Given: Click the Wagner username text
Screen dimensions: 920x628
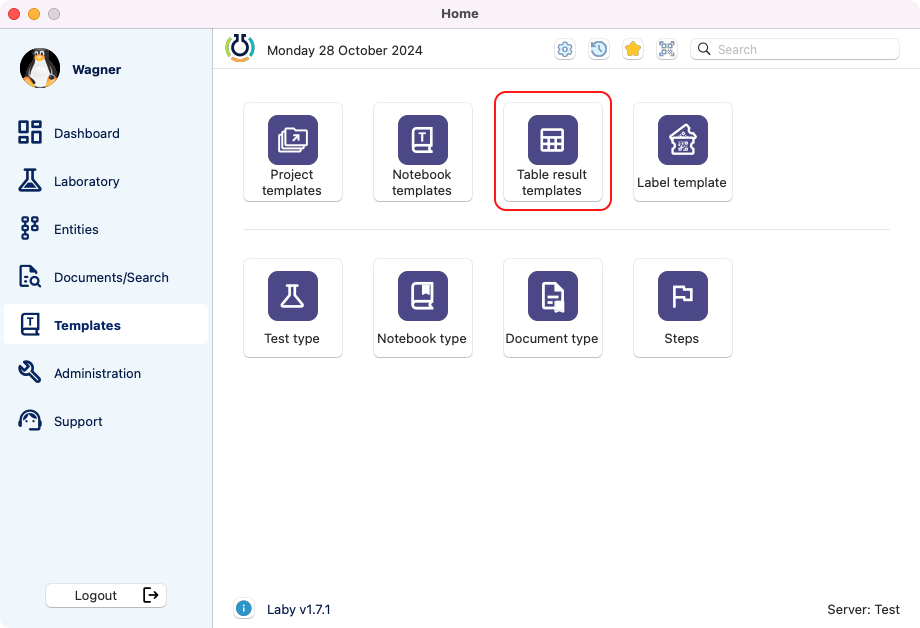Looking at the screenshot, I should coord(97,69).
